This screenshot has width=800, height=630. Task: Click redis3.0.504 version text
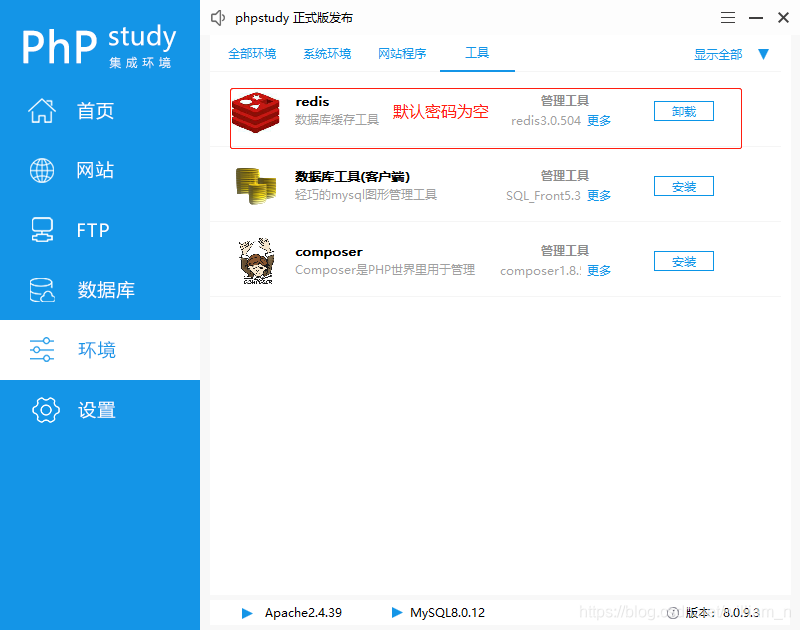[546, 121]
